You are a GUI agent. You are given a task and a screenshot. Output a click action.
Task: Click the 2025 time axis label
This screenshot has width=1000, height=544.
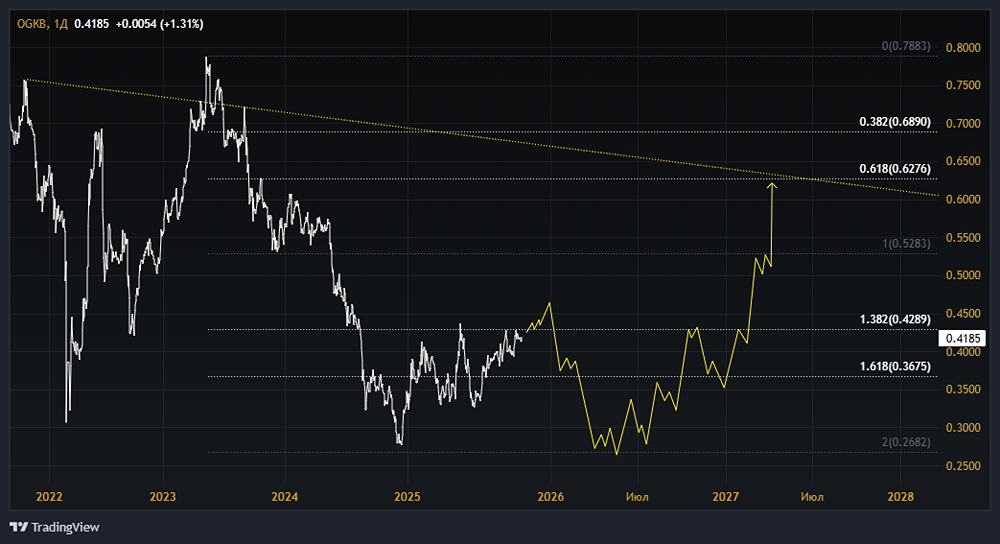pyautogui.click(x=408, y=497)
